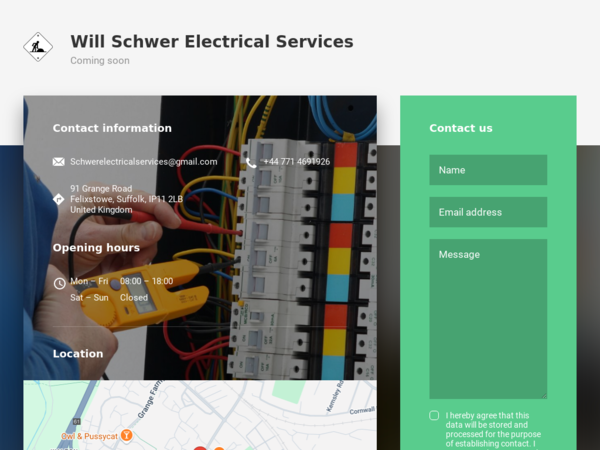Click the 'Opening hours' heading

pos(96,248)
